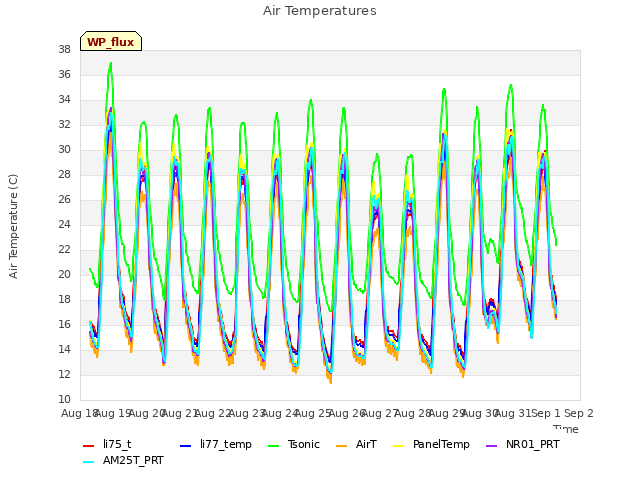Click the Air Temperatures chart title
This screenshot has width=640, height=480.
(320, 11)
